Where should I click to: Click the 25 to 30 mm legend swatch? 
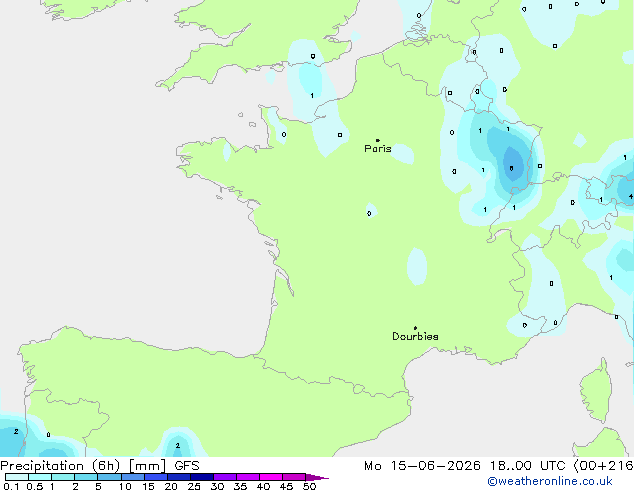click(x=202, y=477)
